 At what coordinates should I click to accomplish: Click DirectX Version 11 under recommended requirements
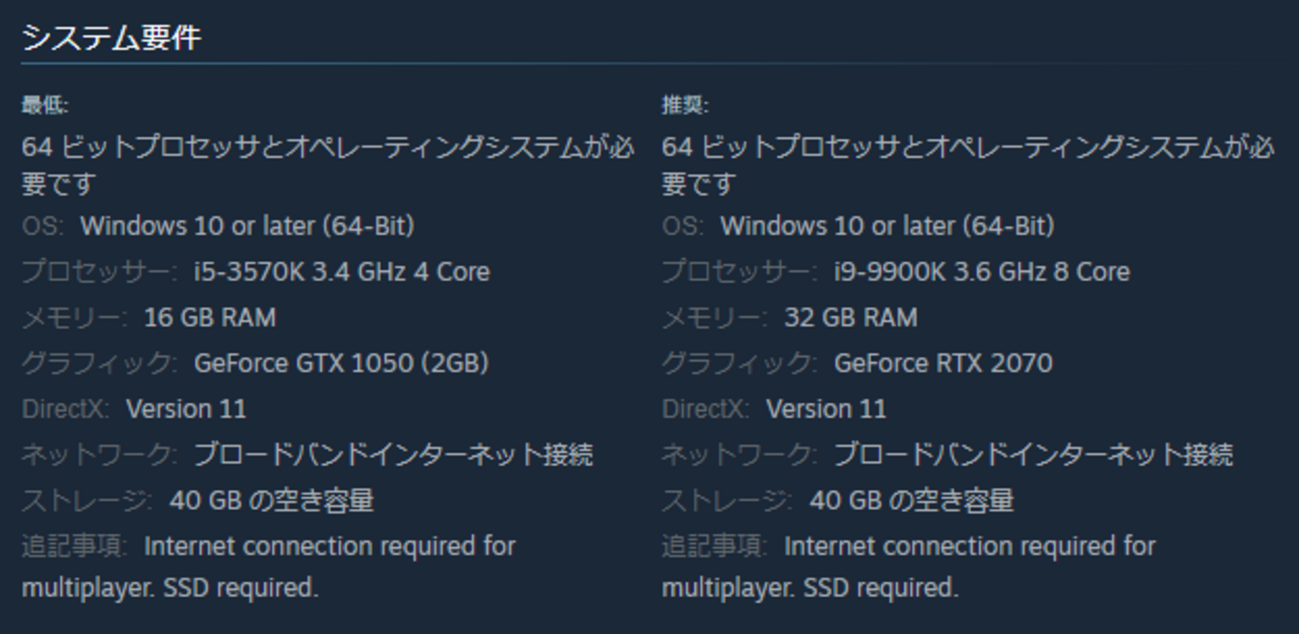click(826, 409)
